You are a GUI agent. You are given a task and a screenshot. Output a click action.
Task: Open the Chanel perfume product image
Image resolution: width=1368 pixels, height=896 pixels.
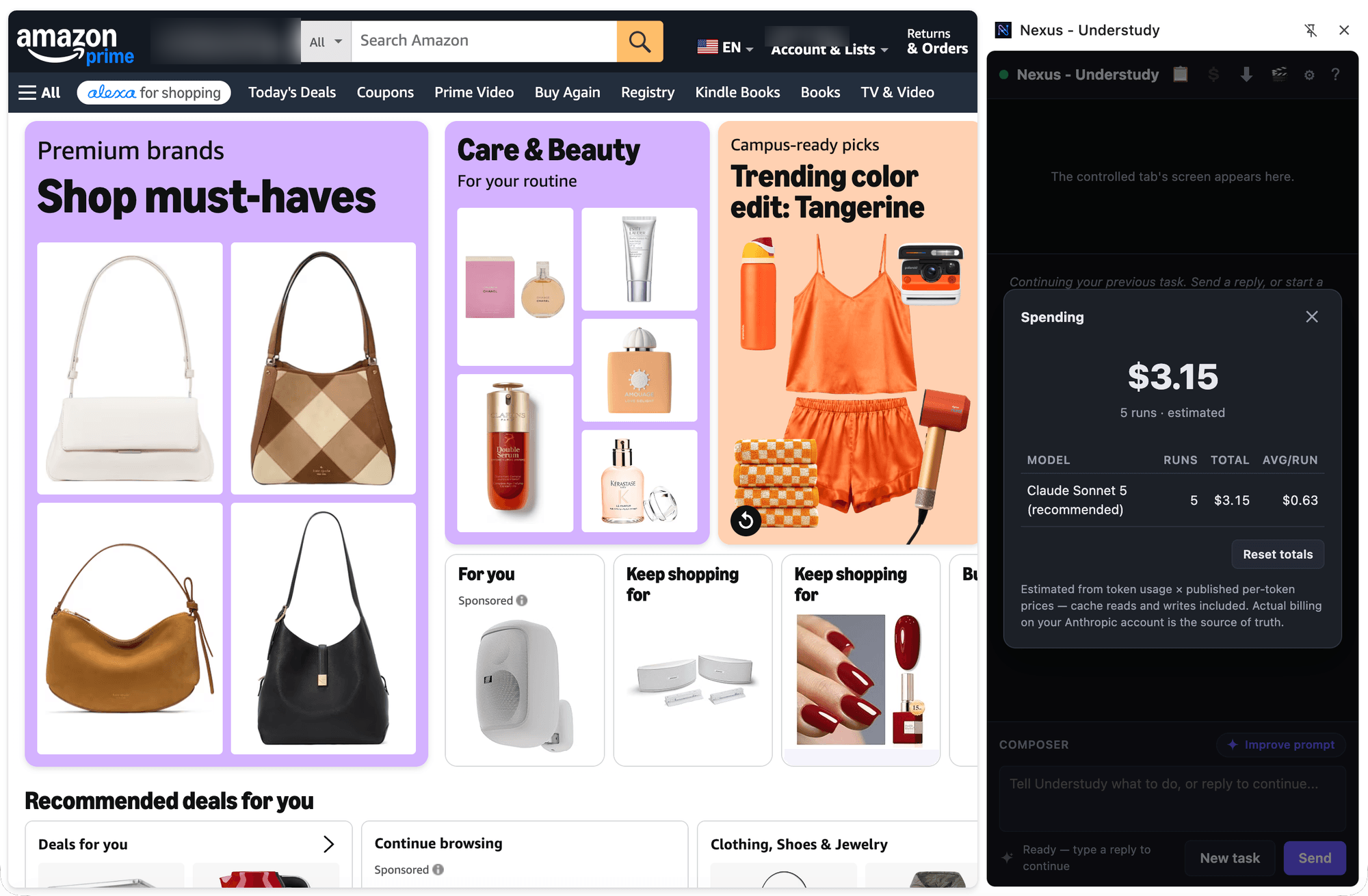tap(515, 287)
